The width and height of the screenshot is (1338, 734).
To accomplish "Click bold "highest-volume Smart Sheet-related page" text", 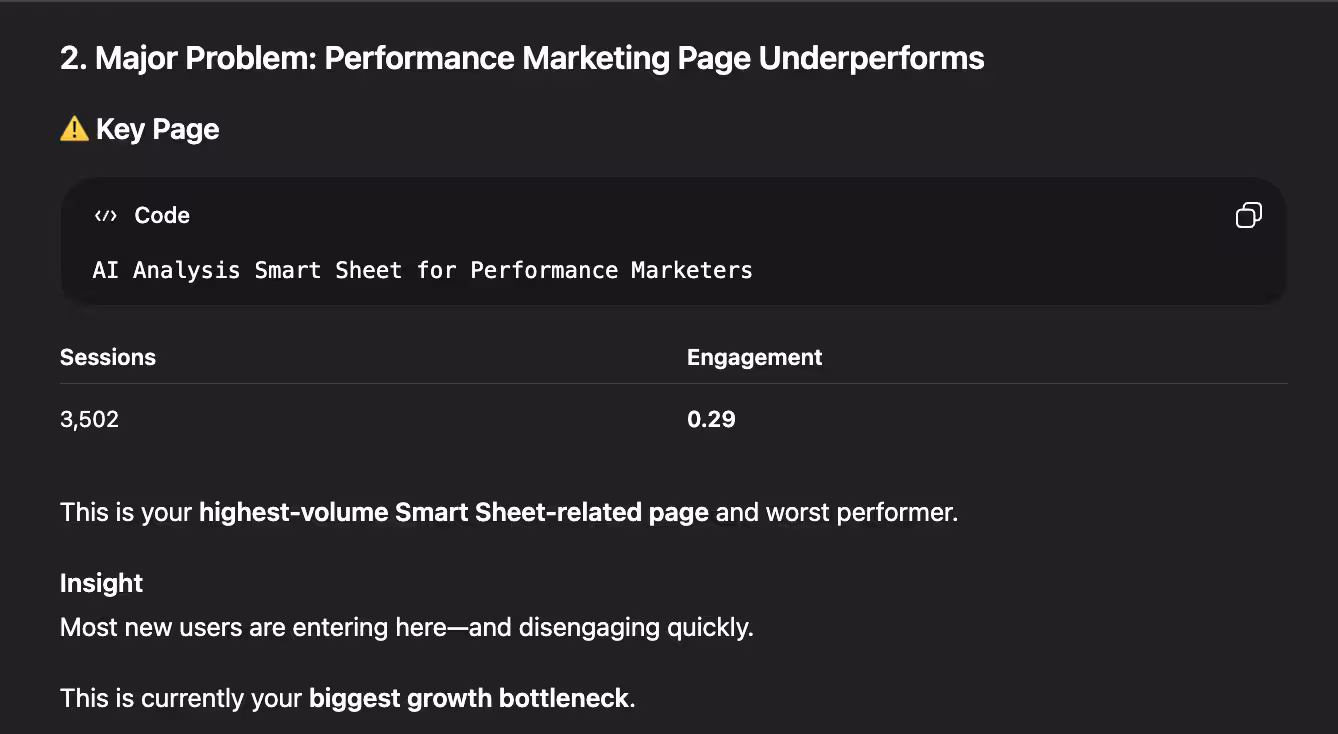I will point(453,513).
